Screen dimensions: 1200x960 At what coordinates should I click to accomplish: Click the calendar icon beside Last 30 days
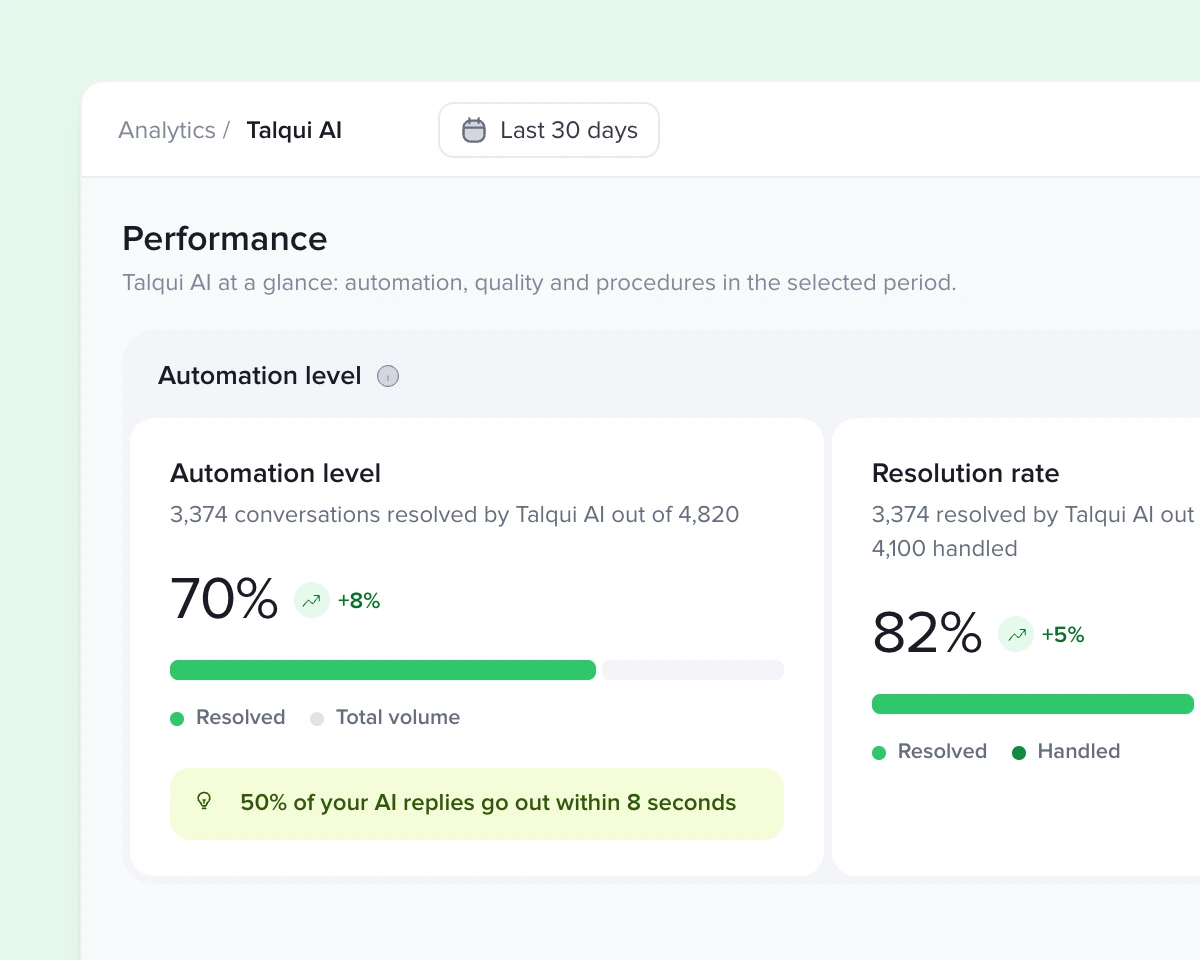pos(474,130)
